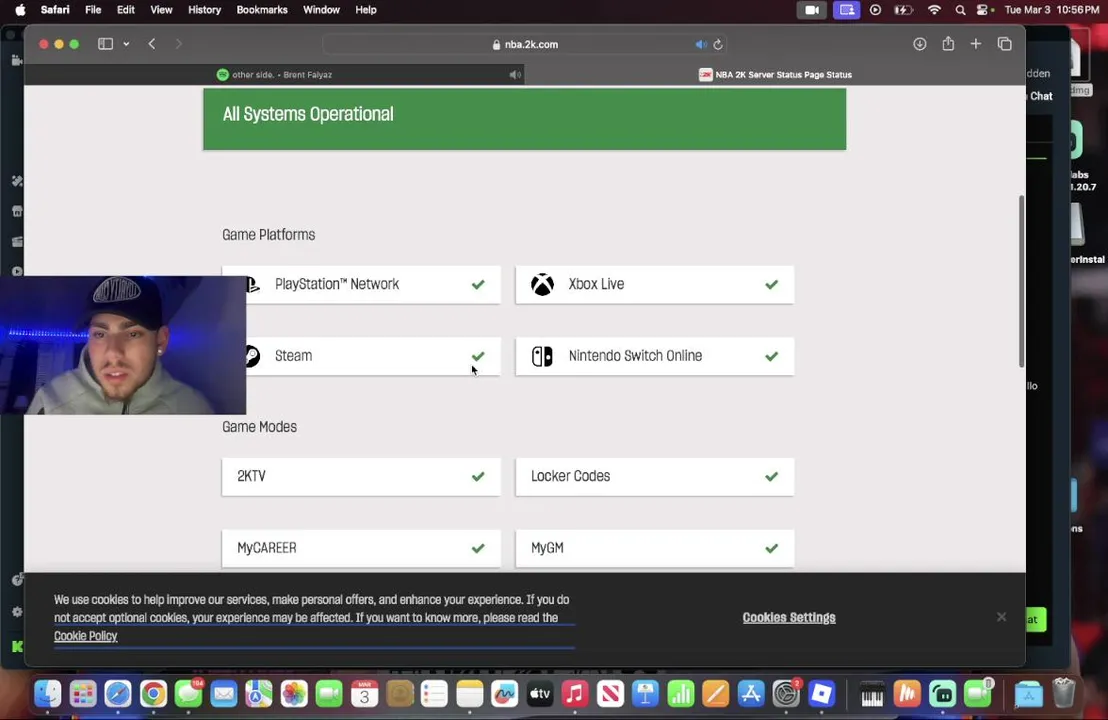
Task: Open the Apple menu
Action: [20, 10]
